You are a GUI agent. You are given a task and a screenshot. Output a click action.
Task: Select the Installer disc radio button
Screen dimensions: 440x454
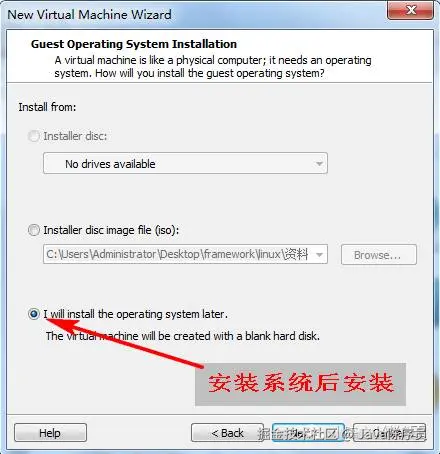[34, 136]
